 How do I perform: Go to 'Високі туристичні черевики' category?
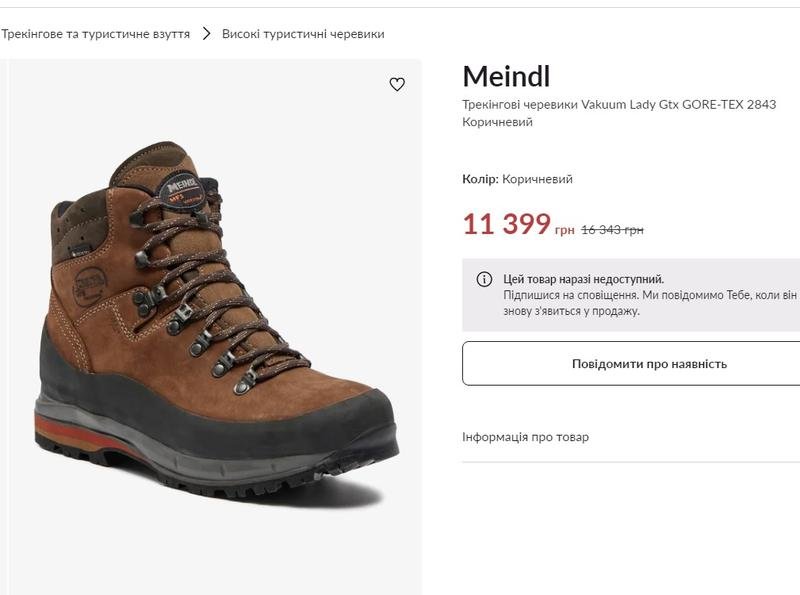pos(303,33)
